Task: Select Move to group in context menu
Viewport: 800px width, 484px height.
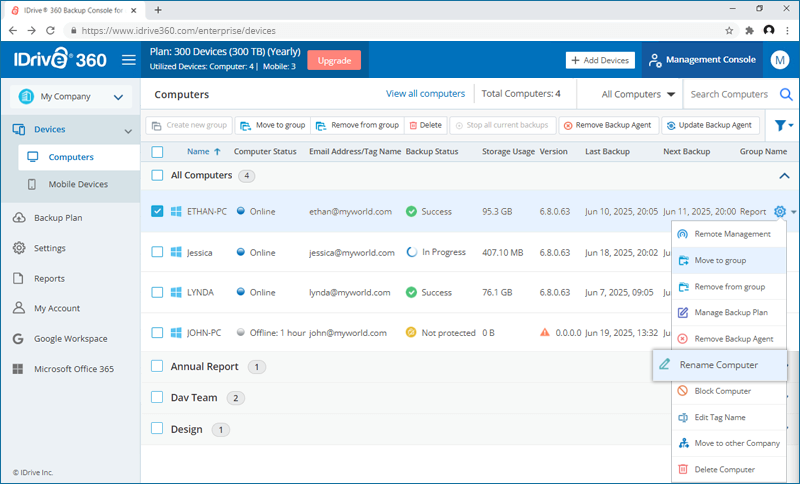Action: click(729, 261)
